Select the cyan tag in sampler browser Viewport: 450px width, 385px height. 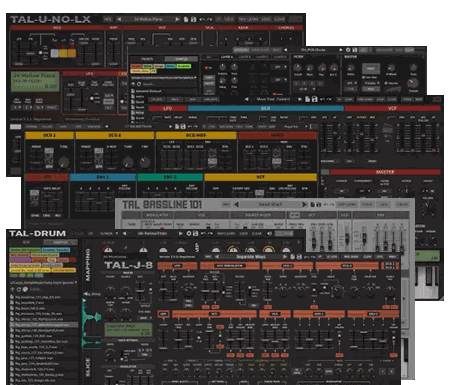pos(170,66)
